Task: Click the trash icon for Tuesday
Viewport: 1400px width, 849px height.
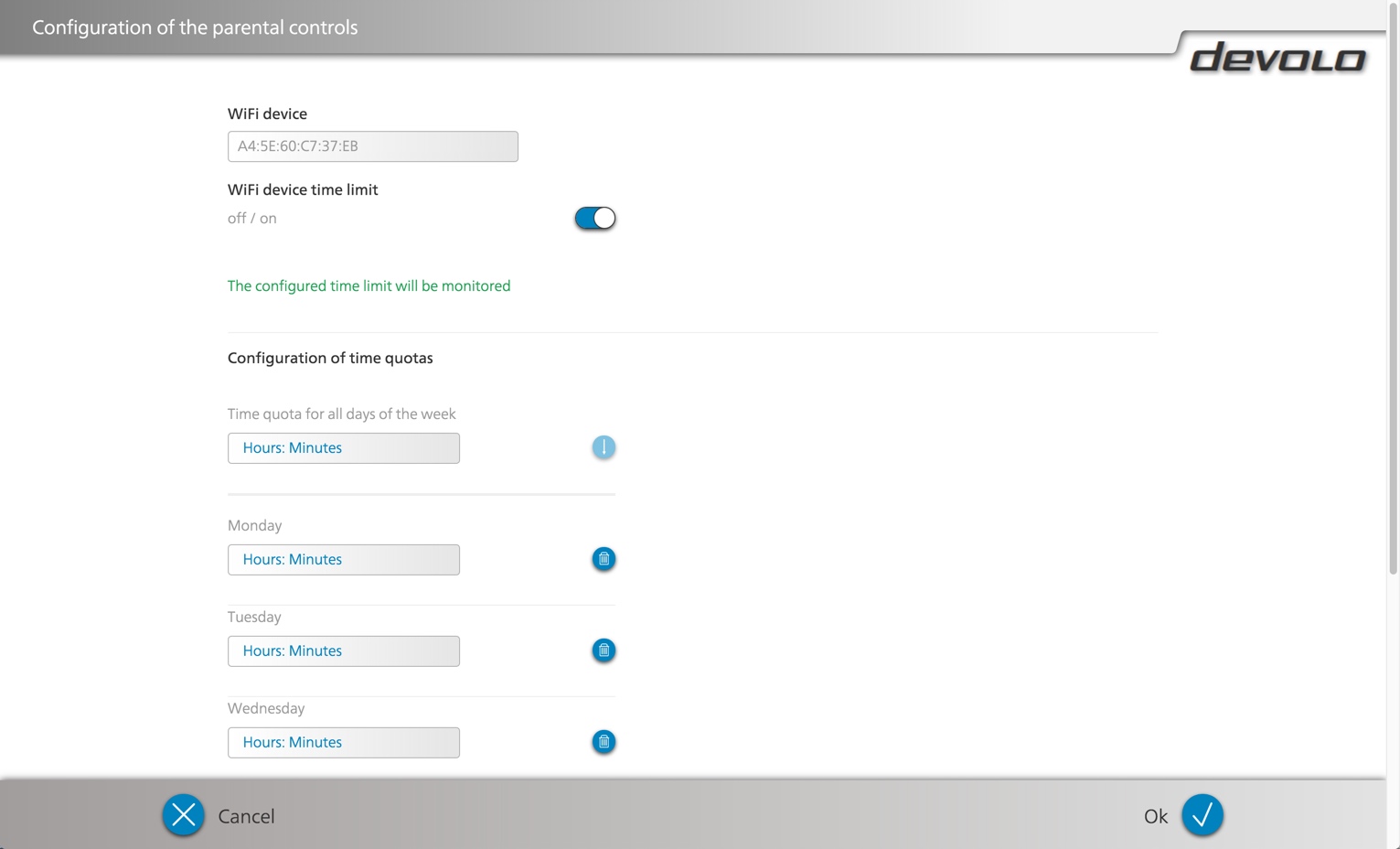Action: [604, 650]
